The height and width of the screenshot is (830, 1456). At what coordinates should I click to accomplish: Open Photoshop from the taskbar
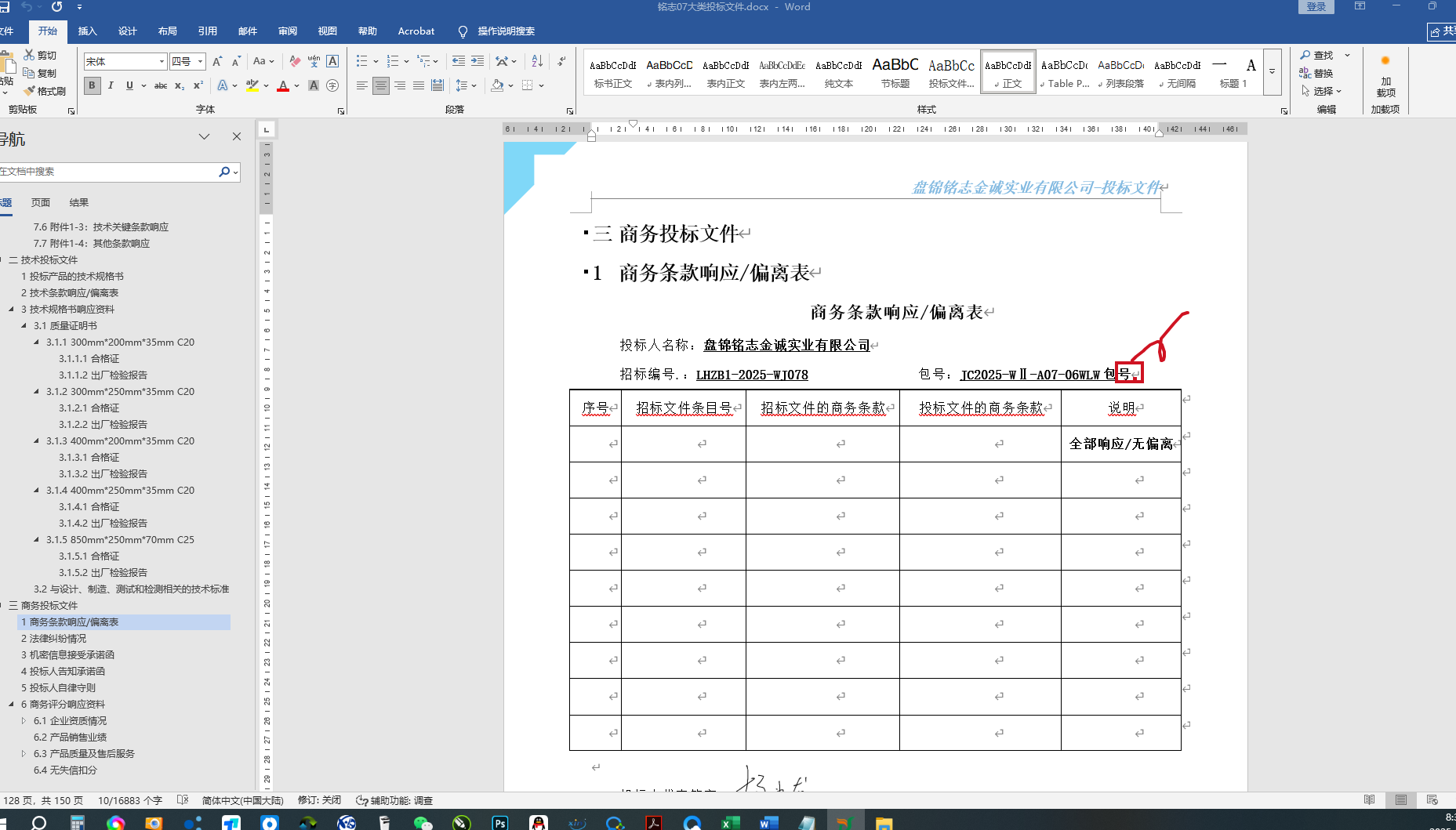coord(499,823)
